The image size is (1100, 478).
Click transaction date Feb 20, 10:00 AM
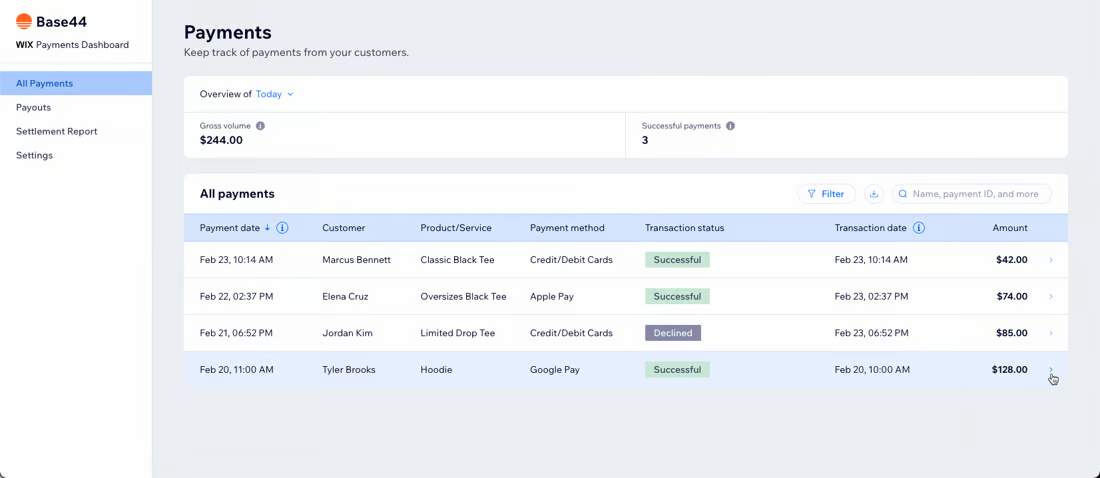pos(872,370)
